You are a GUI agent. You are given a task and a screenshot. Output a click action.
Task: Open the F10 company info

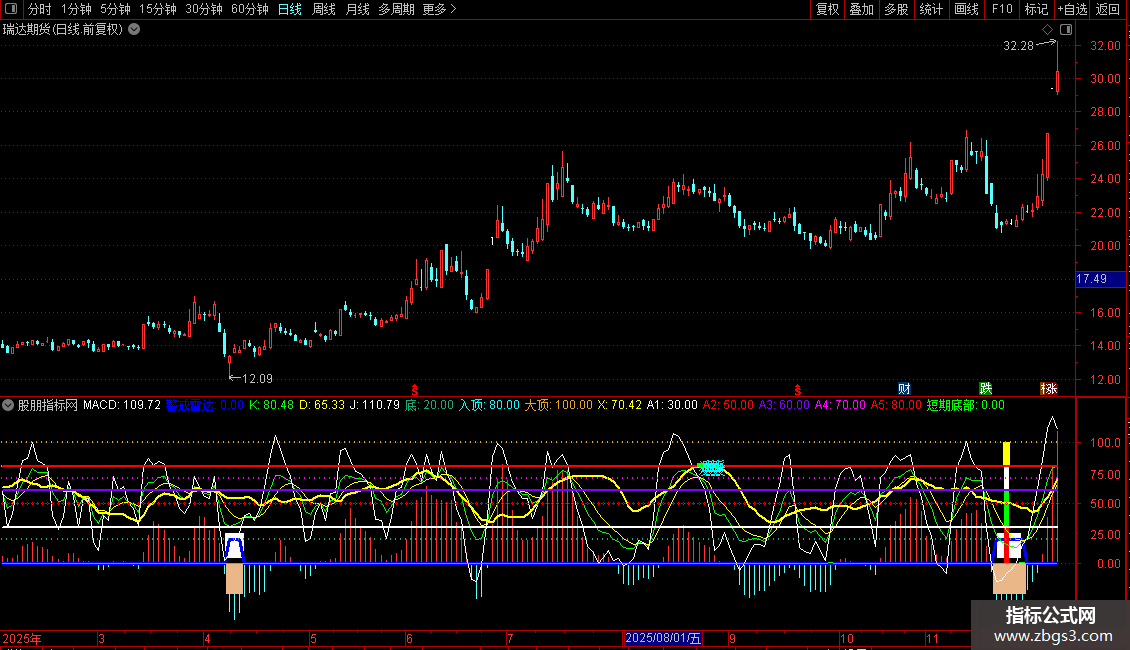point(1001,9)
